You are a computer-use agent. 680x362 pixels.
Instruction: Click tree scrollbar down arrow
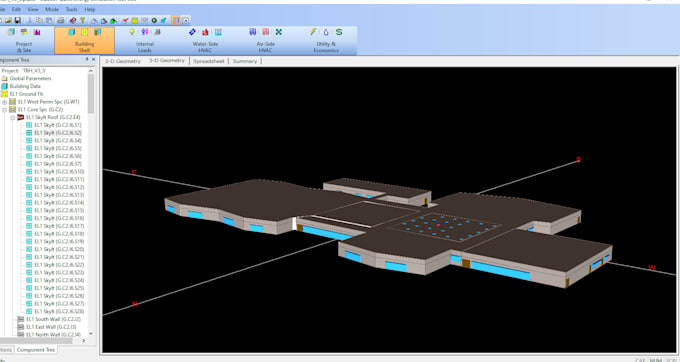91,333
